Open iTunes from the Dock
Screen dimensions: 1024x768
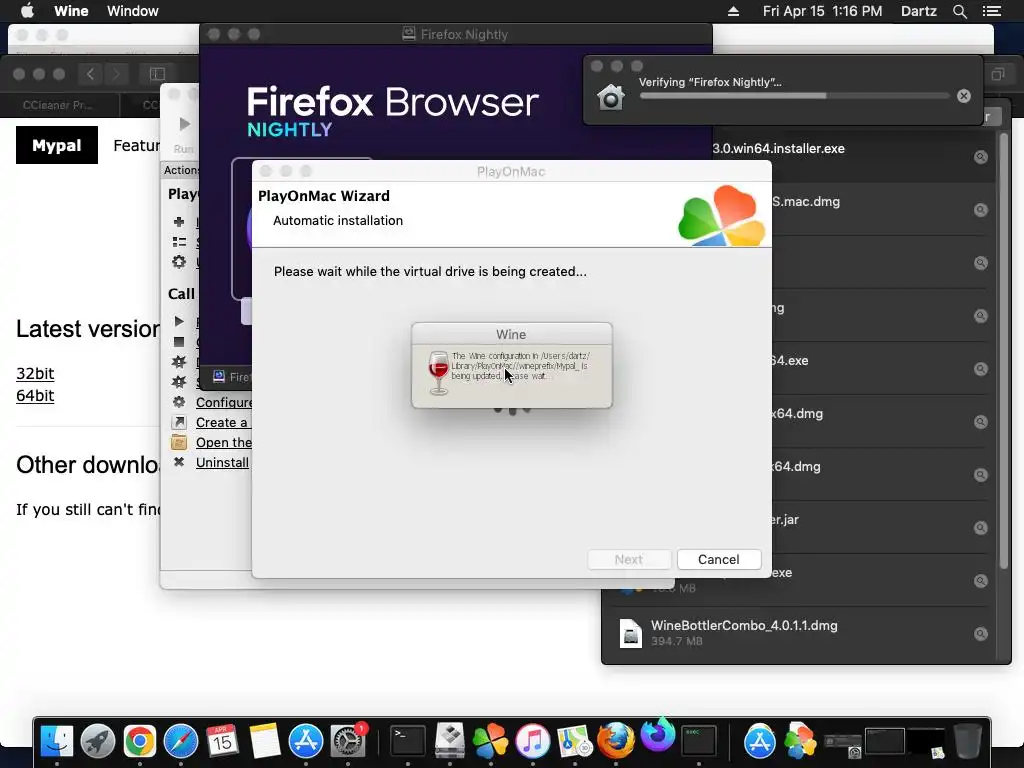point(533,741)
